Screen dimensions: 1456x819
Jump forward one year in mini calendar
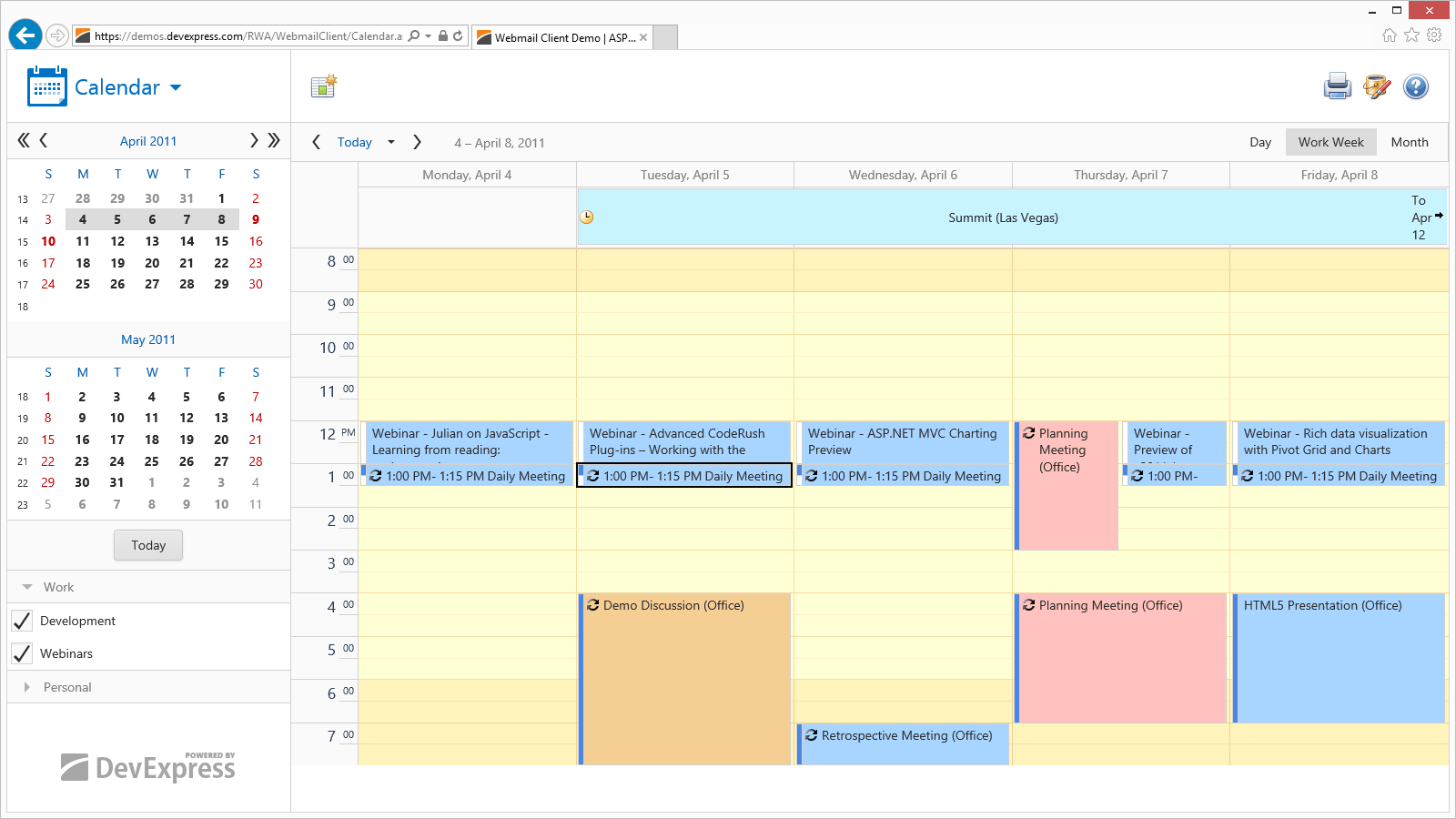click(x=274, y=140)
